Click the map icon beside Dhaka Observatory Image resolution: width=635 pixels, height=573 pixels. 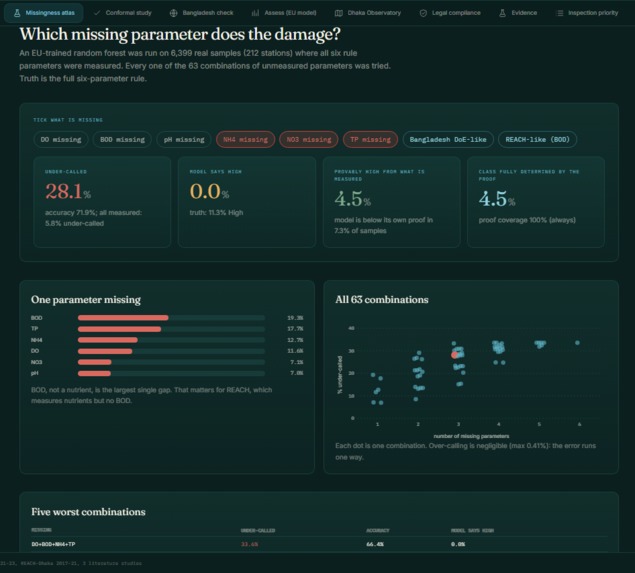[x=339, y=13]
